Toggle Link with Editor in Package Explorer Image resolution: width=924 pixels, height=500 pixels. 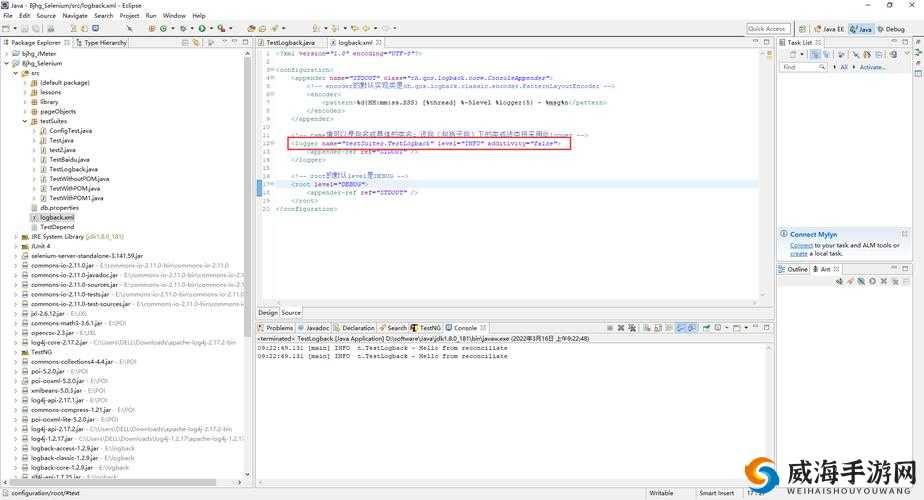coord(196,42)
